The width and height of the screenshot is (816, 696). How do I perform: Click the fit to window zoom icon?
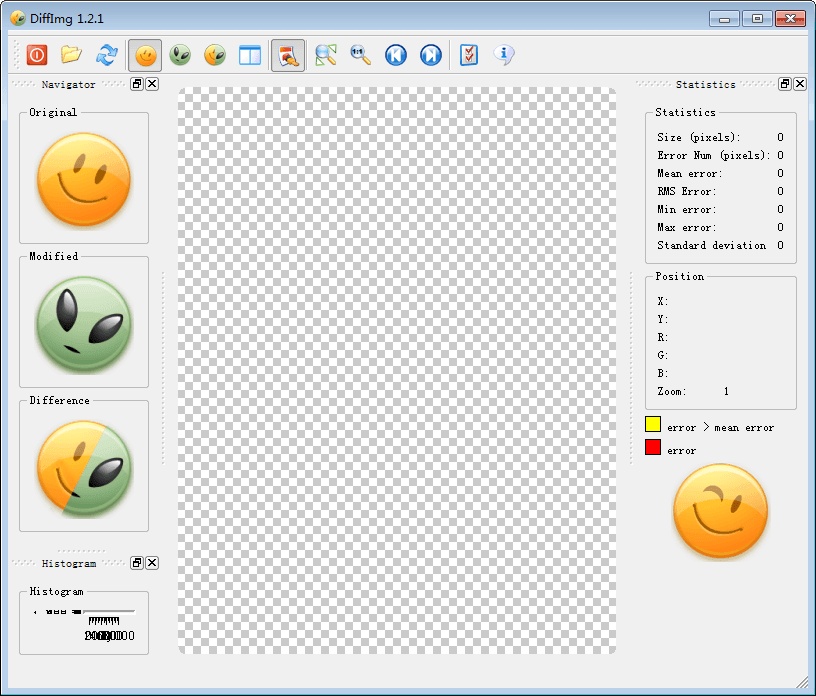coord(325,55)
